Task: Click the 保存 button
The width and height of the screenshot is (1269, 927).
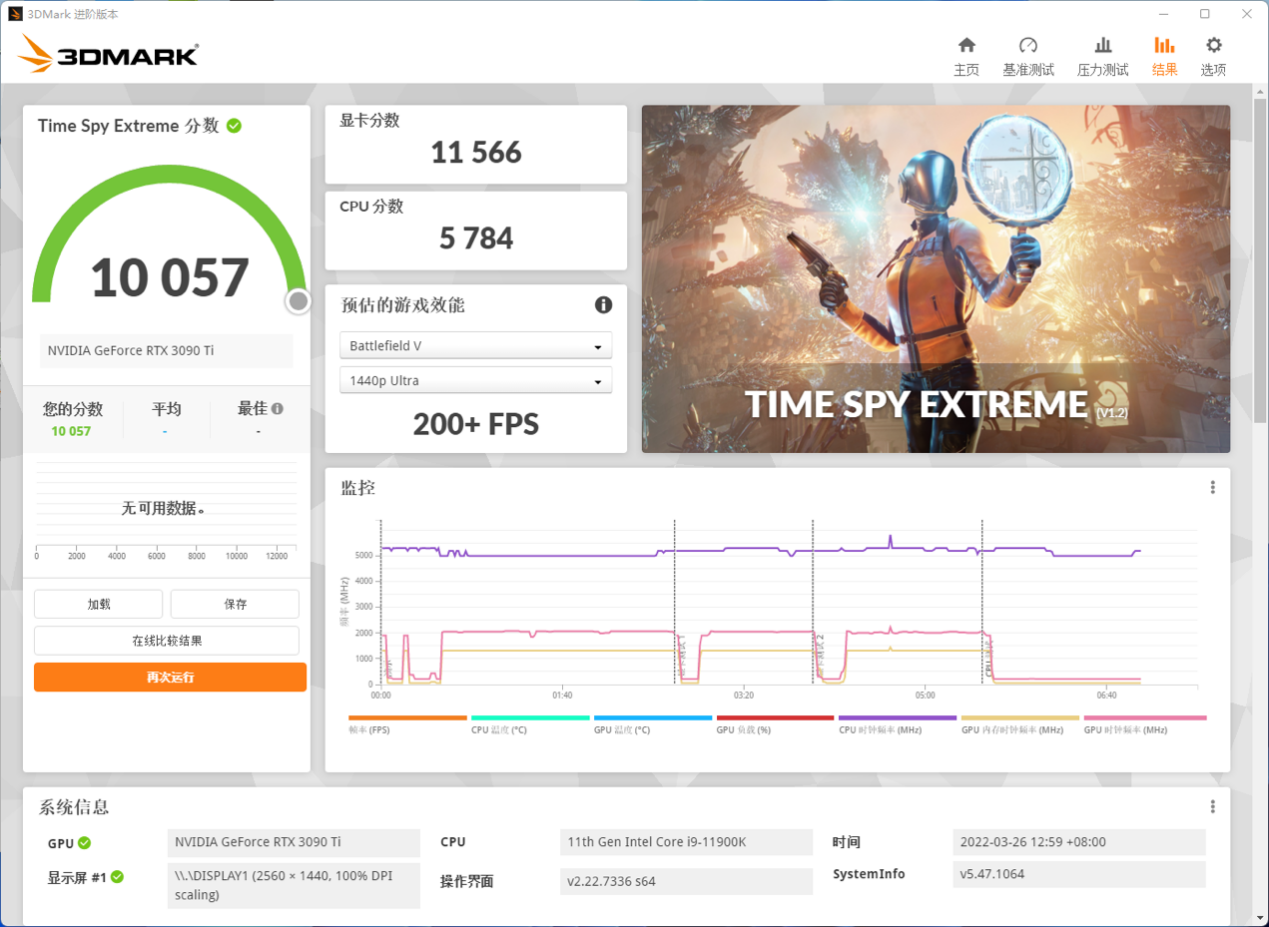Action: (235, 604)
